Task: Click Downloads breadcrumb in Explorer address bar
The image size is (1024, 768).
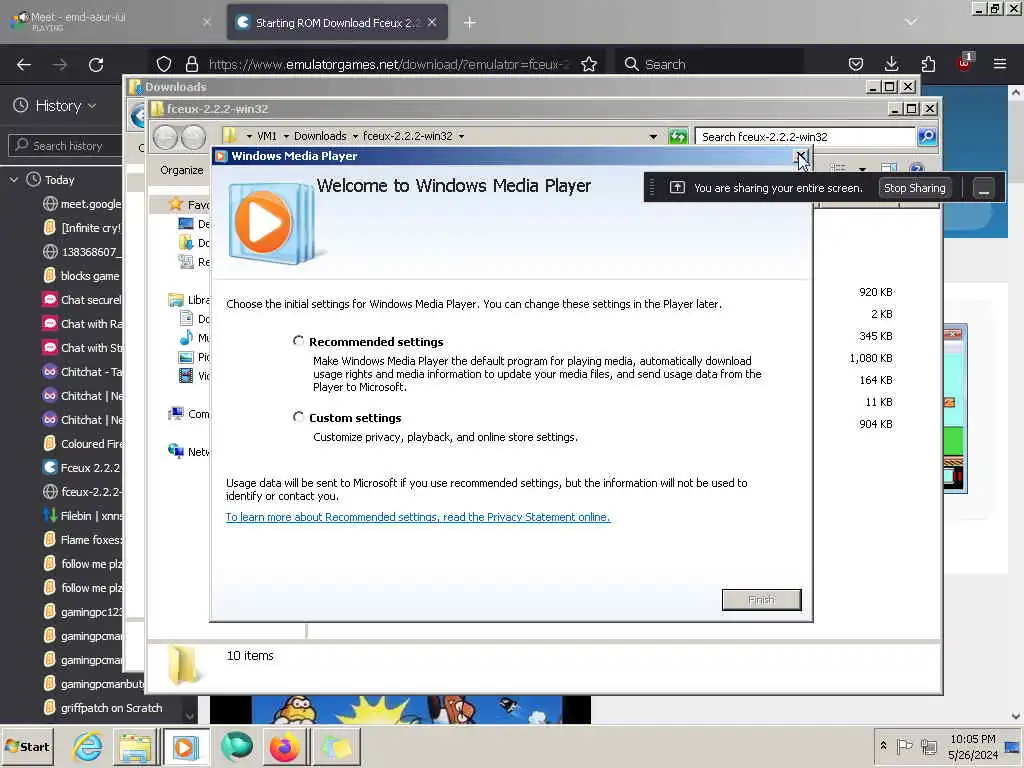Action: coord(320,136)
